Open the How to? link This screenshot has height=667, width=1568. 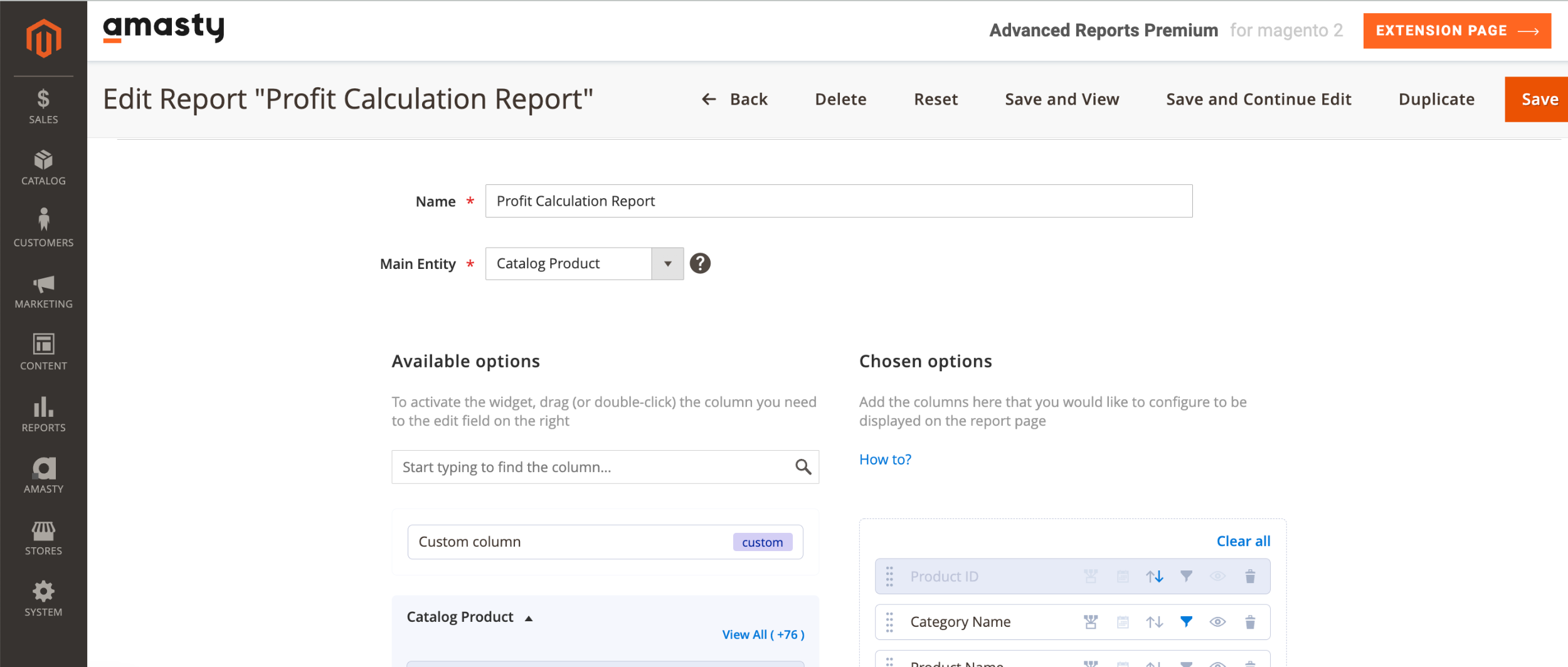pos(885,459)
